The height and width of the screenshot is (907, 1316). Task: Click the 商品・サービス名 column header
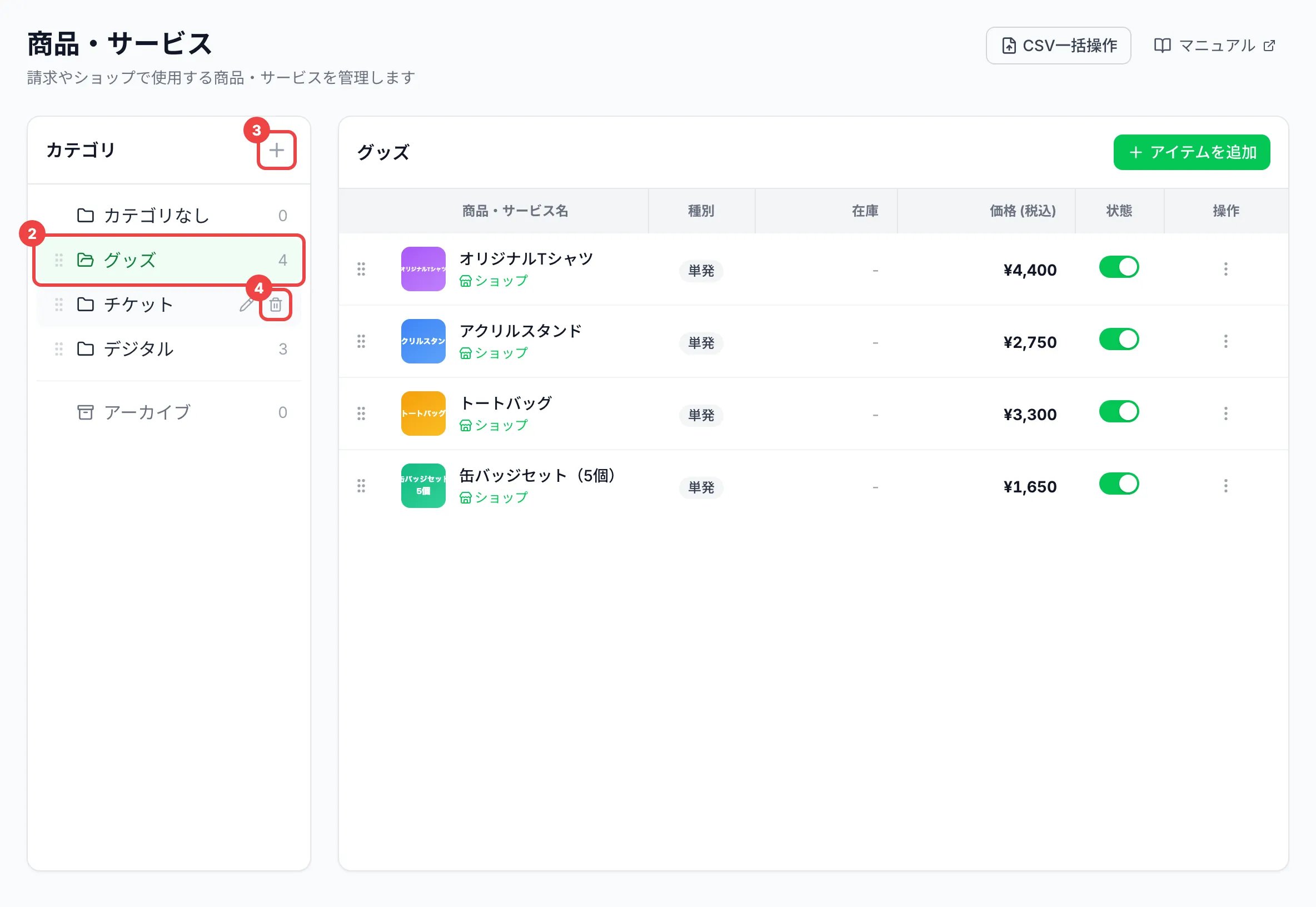click(515, 211)
